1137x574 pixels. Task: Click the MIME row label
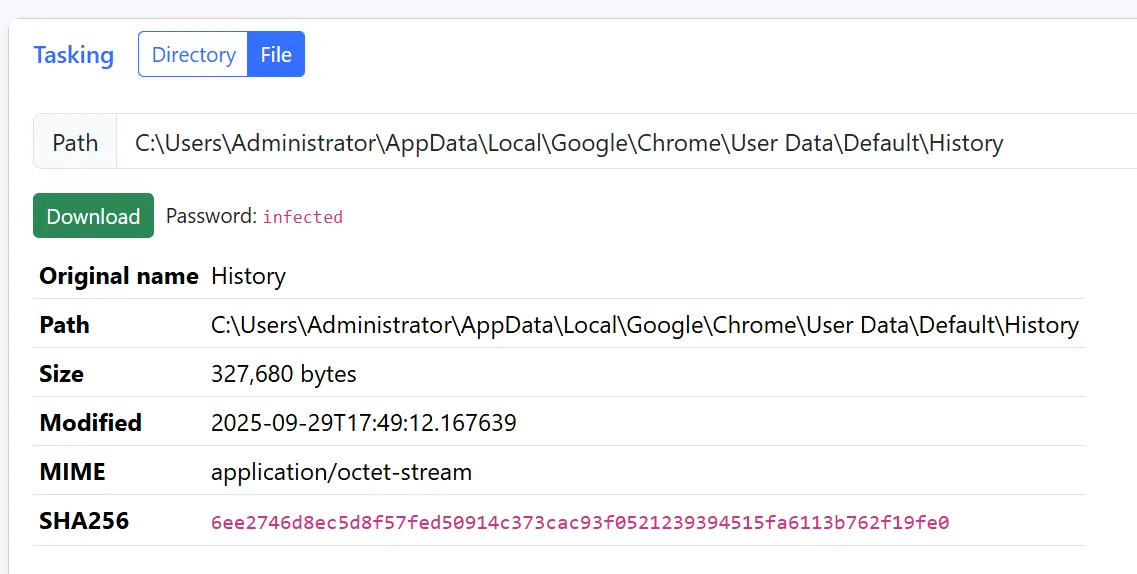point(72,472)
